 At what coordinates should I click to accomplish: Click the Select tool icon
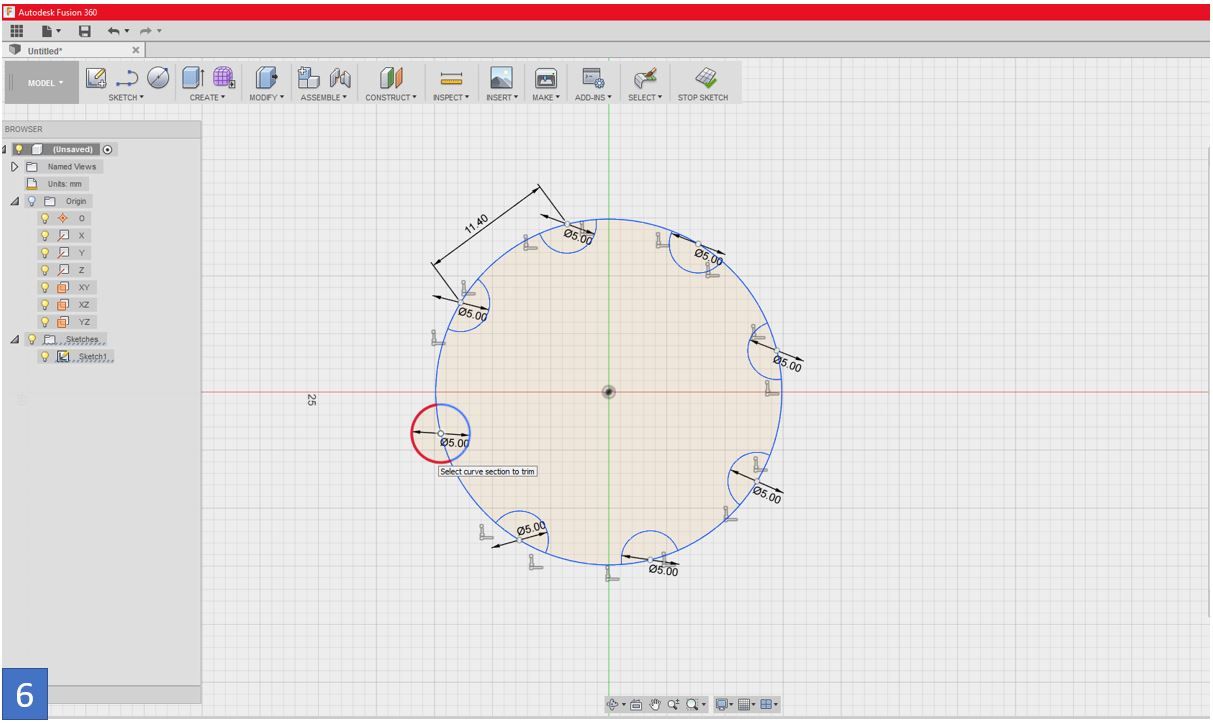click(645, 78)
